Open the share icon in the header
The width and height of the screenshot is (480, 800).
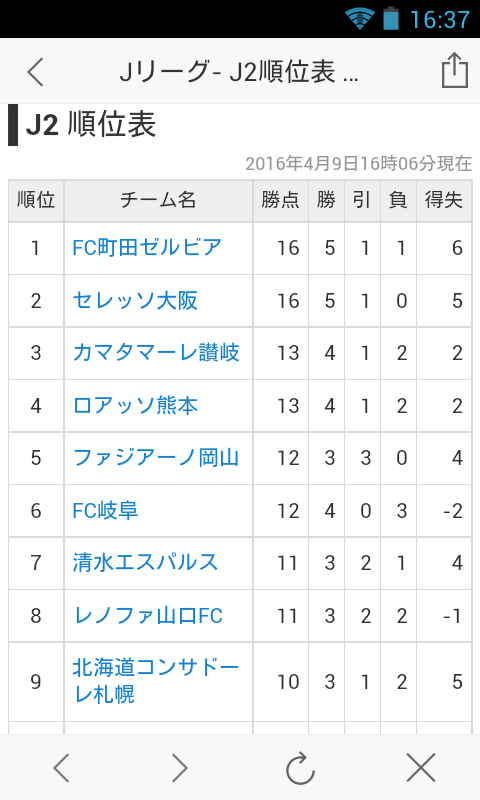click(454, 70)
